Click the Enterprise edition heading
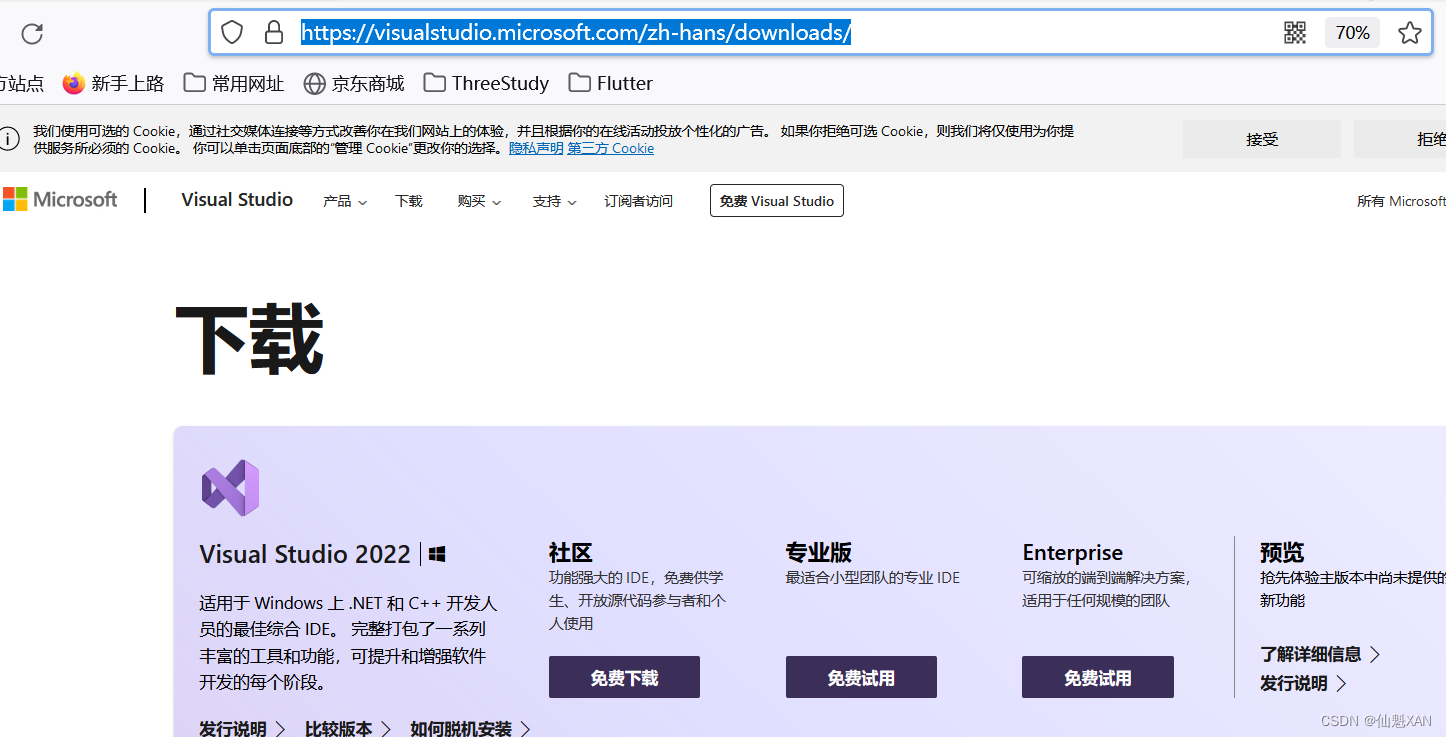The image size is (1446, 737). click(x=1072, y=552)
